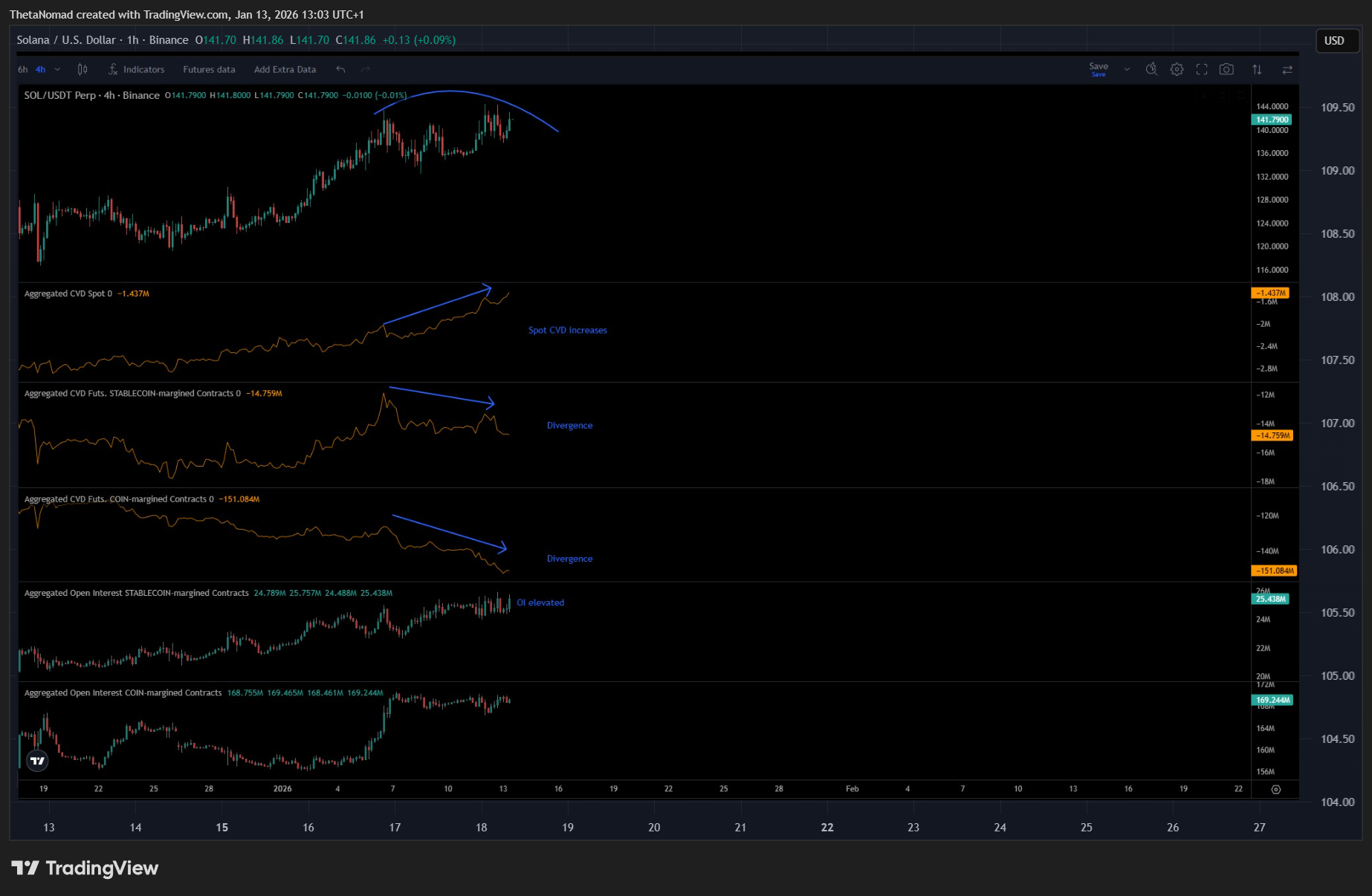Screen dimensions: 1372x896
Task: Expand the timeframe dropdown chevron
Action: click(x=57, y=69)
